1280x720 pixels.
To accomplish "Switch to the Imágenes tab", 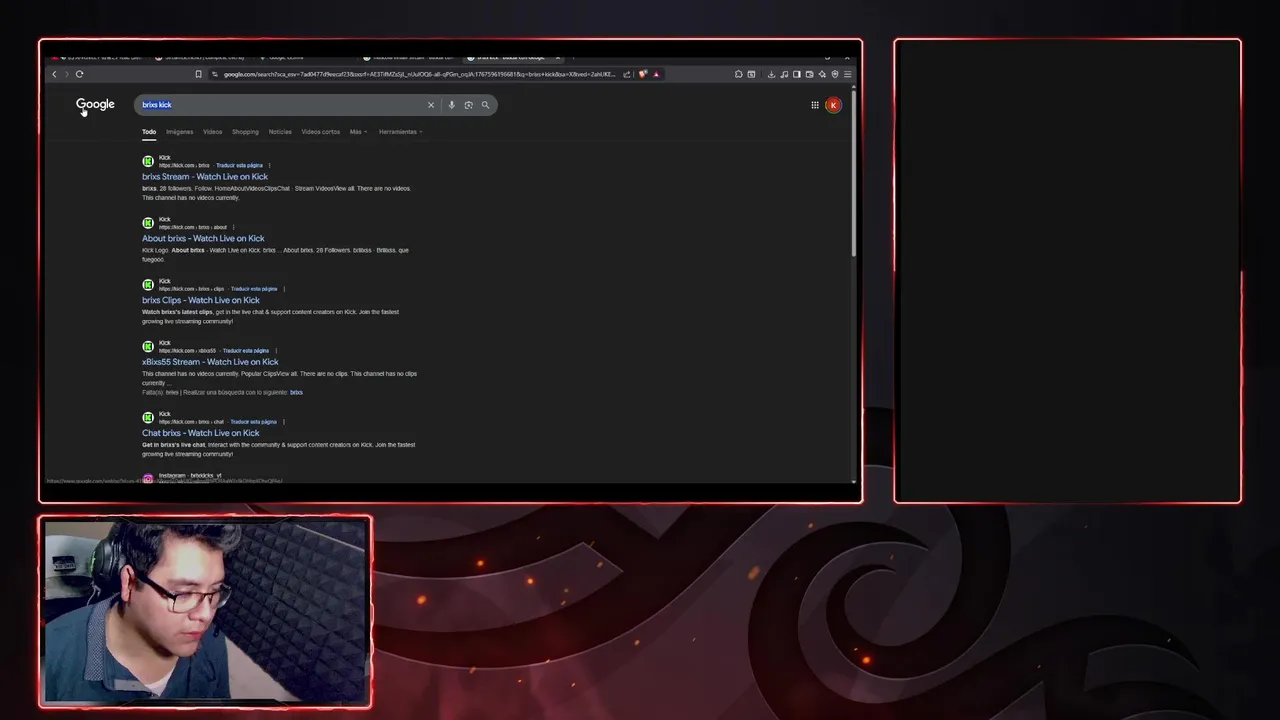I will pos(180,132).
